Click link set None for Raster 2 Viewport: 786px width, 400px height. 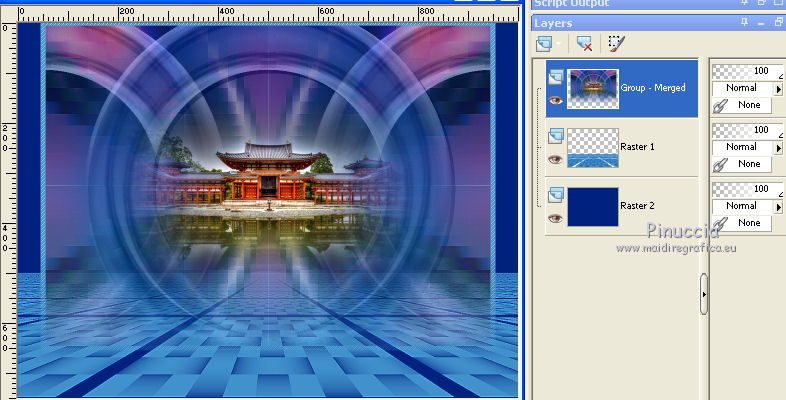pyautogui.click(x=749, y=223)
